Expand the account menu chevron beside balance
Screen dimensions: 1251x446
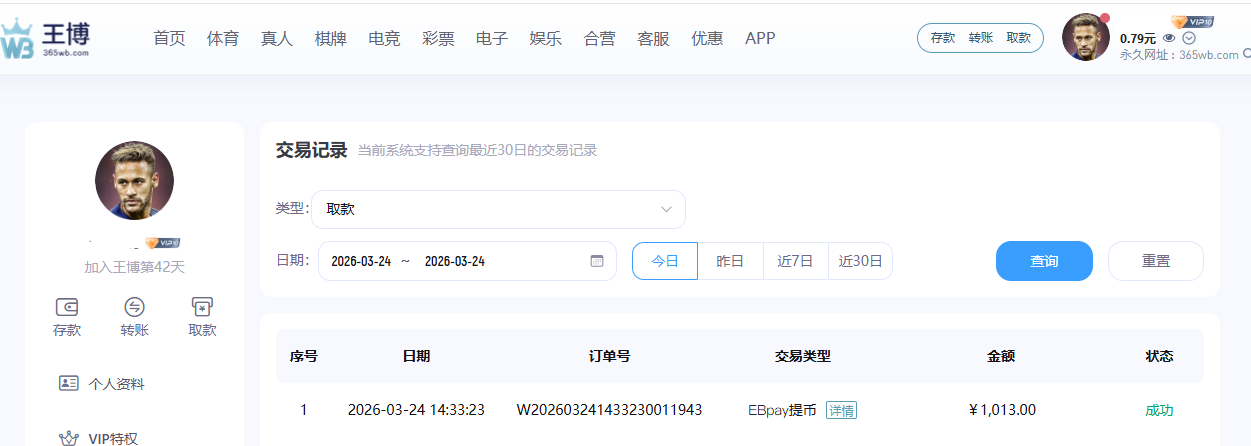1188,38
